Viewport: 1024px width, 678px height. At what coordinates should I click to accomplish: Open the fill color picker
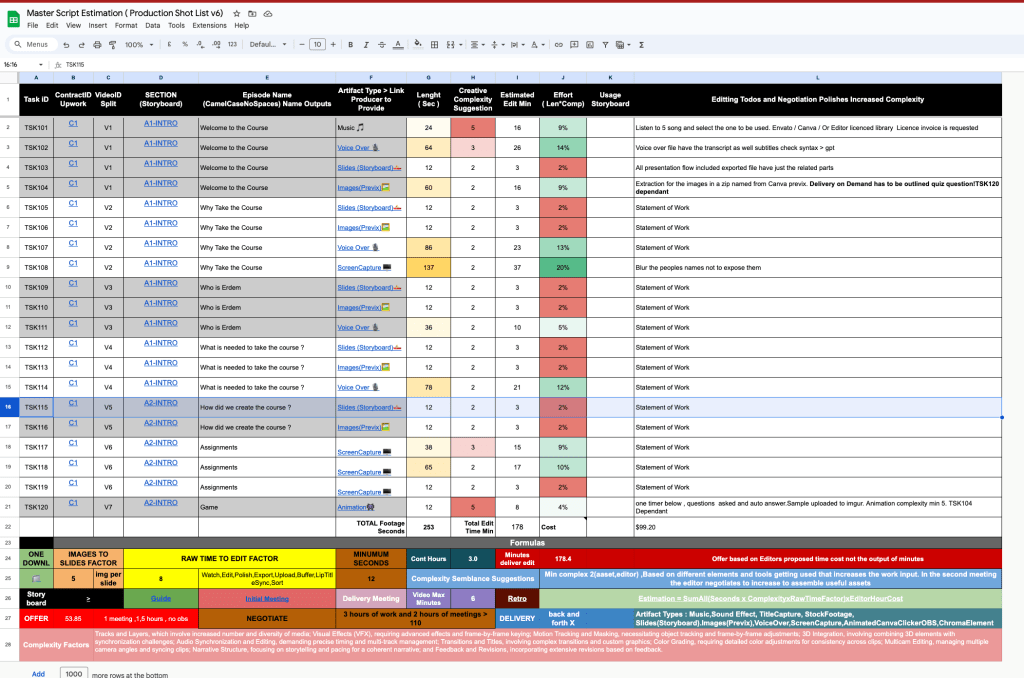click(x=418, y=44)
